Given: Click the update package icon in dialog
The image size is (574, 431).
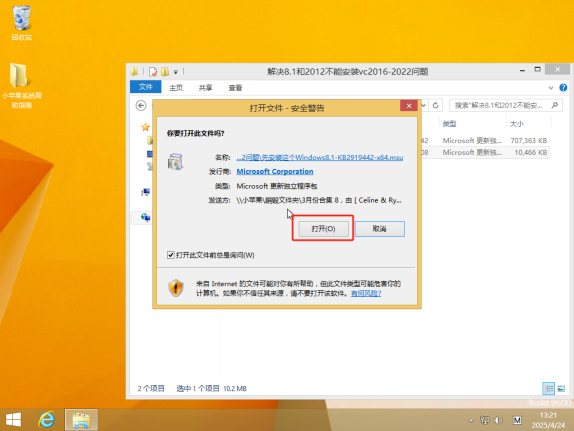Looking at the screenshot, I should pyautogui.click(x=175, y=161).
